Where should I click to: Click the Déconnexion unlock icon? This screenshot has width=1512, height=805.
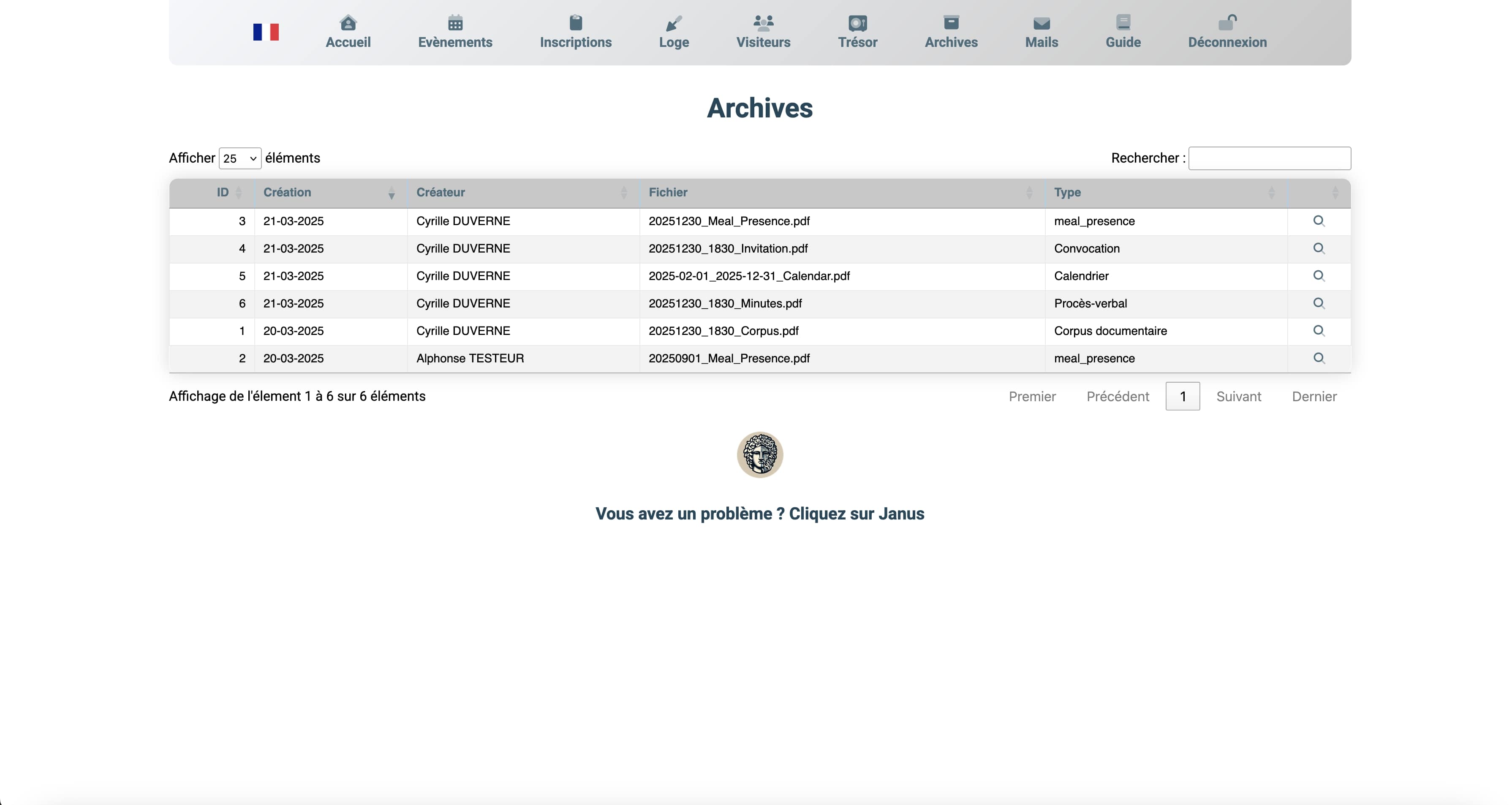point(1227,23)
